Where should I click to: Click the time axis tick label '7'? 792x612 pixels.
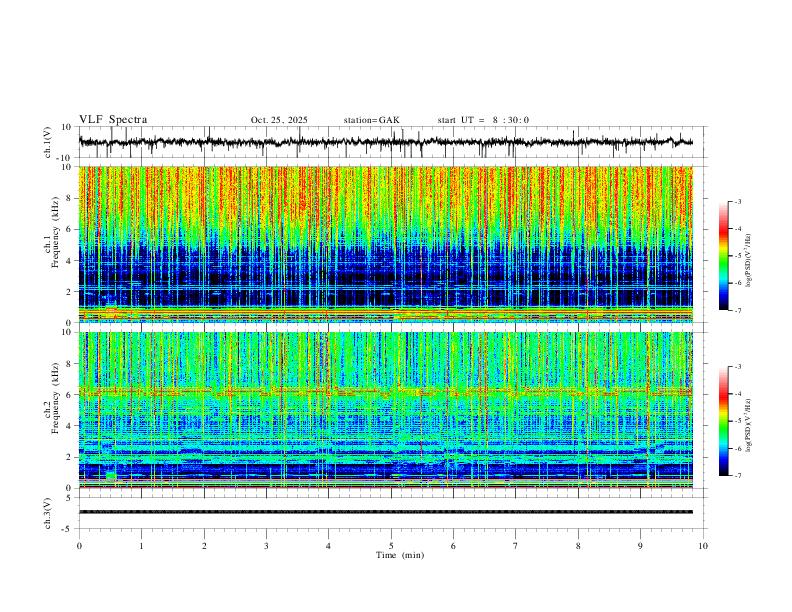coord(516,546)
